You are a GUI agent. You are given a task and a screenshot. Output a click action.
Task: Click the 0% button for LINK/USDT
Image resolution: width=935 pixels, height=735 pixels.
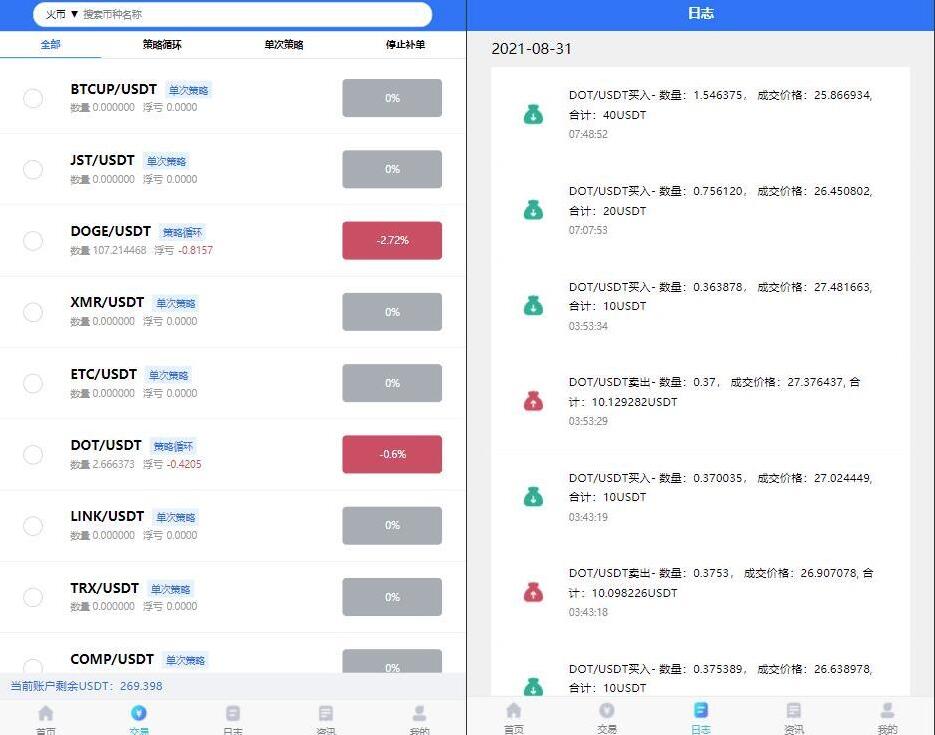click(392, 525)
